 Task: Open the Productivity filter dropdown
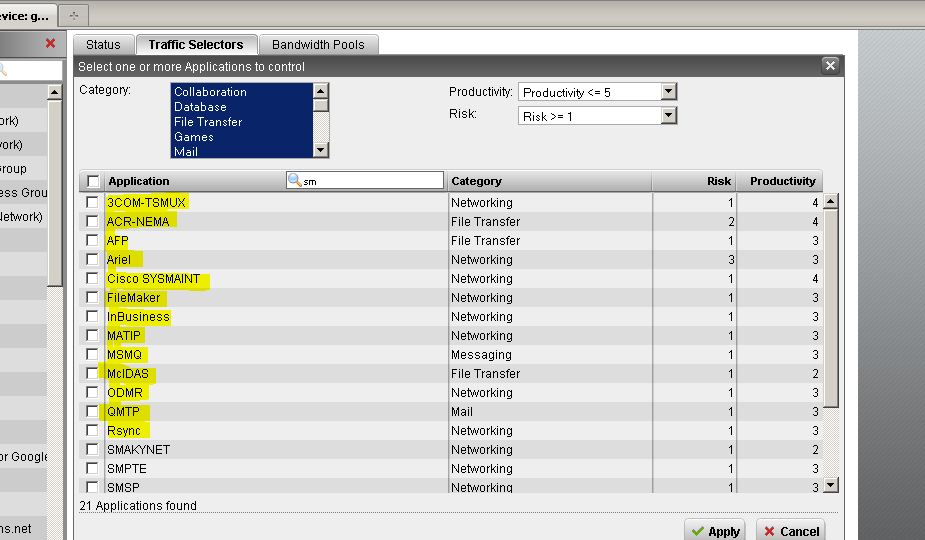(x=669, y=92)
